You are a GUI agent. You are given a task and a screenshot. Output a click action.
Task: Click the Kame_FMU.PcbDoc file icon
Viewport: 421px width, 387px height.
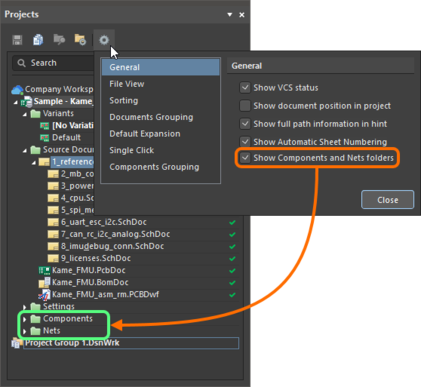(x=44, y=270)
